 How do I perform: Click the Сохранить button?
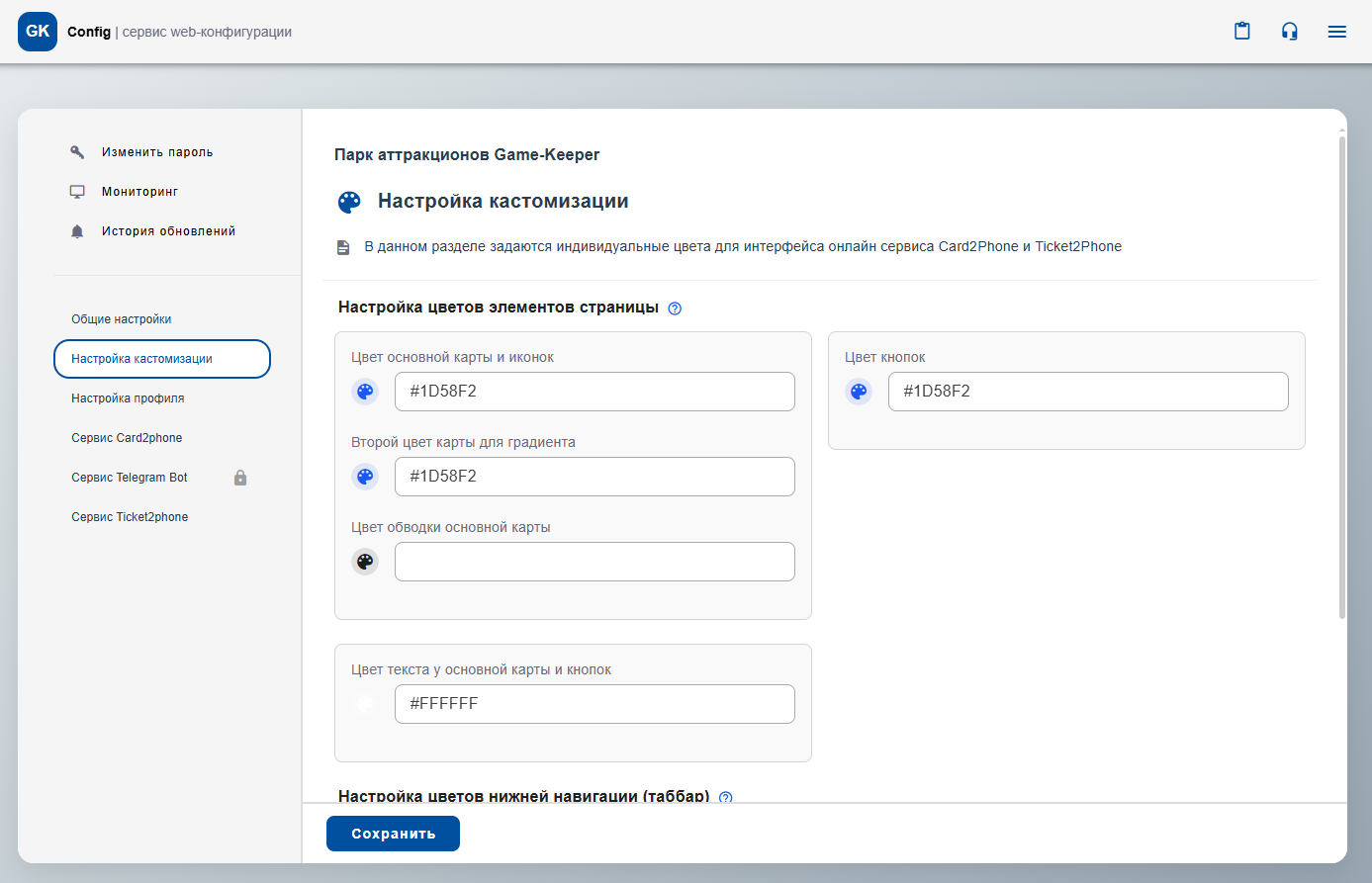point(393,834)
